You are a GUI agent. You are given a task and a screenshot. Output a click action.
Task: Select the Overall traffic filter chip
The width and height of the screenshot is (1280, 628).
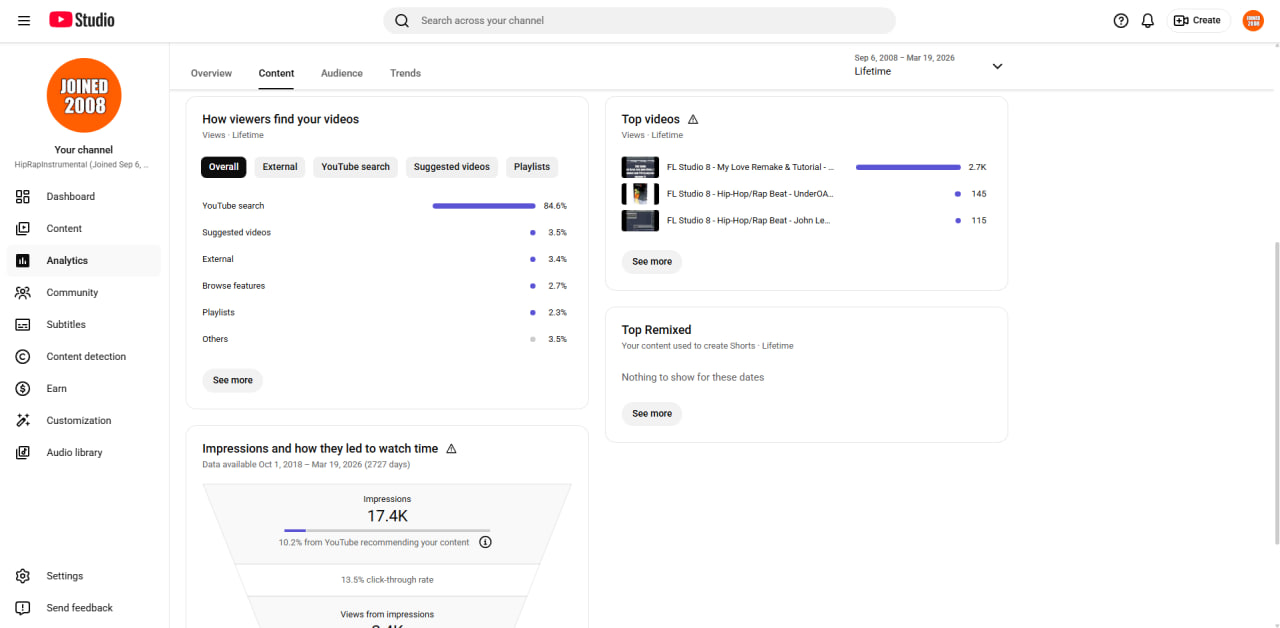224,167
